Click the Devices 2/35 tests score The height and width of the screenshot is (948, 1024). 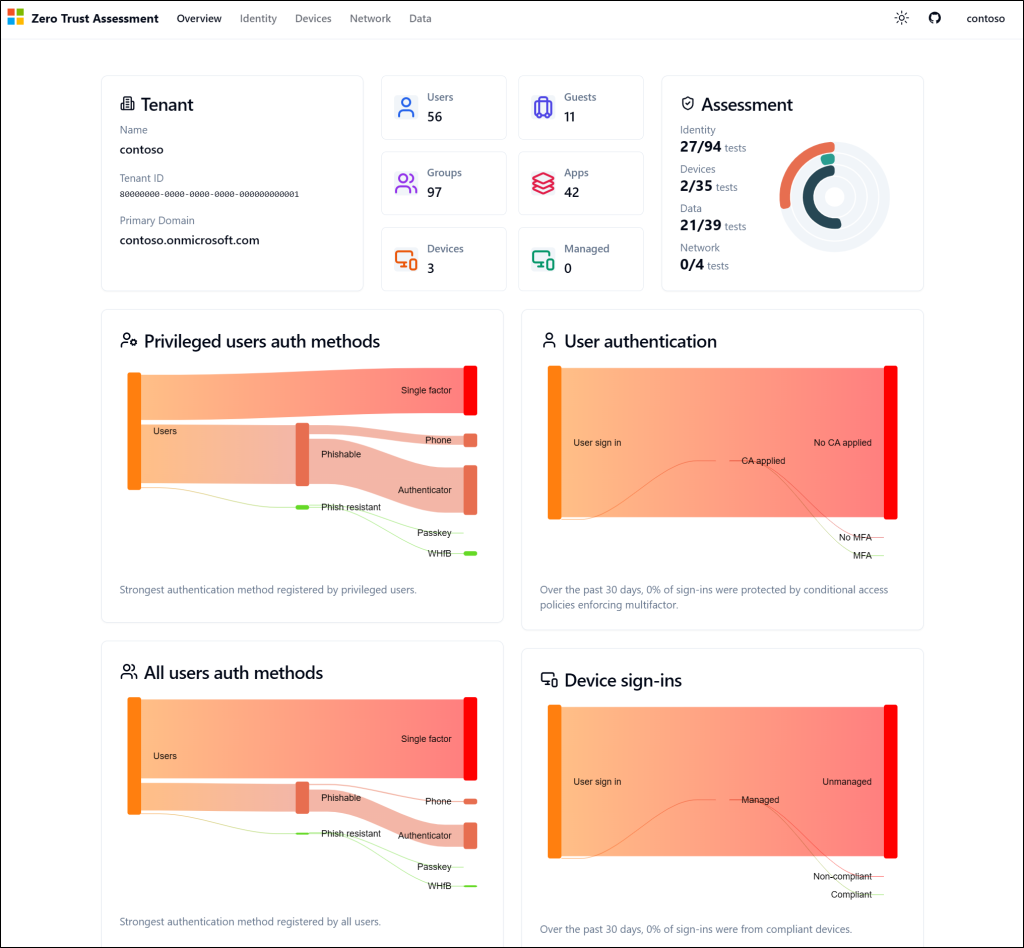click(709, 186)
